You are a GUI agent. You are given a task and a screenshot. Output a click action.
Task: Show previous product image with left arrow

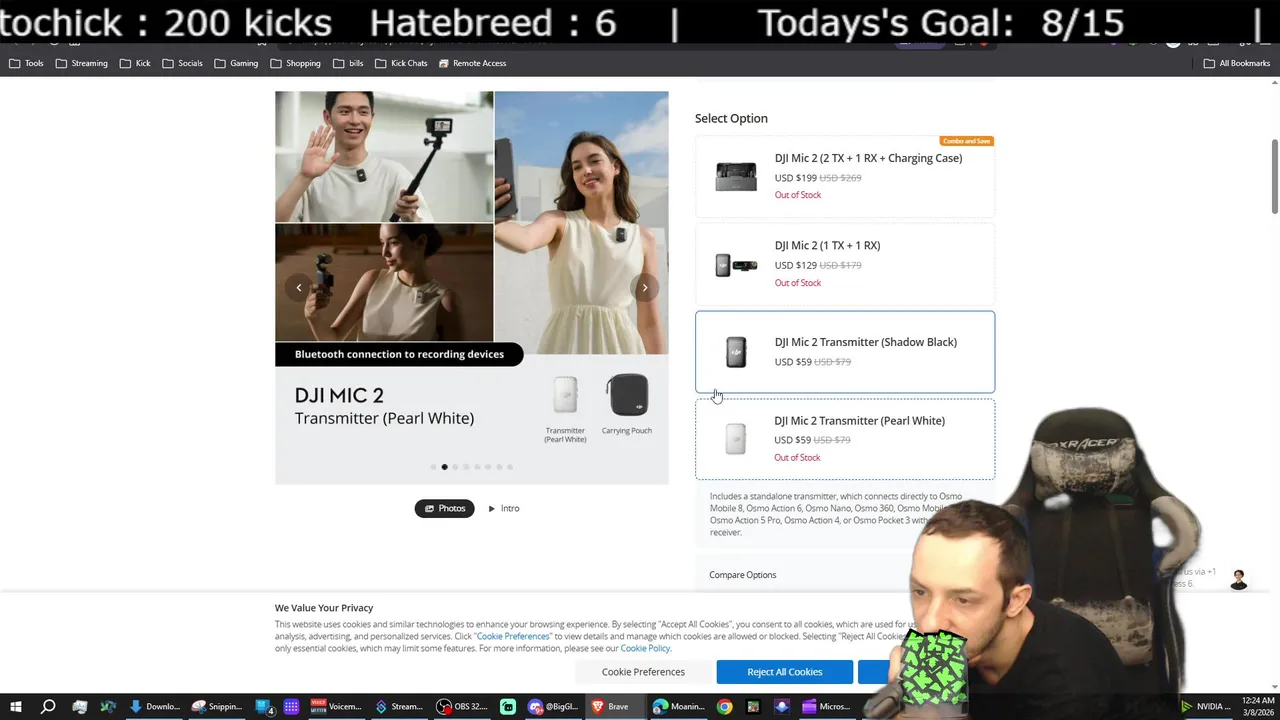[x=298, y=288]
